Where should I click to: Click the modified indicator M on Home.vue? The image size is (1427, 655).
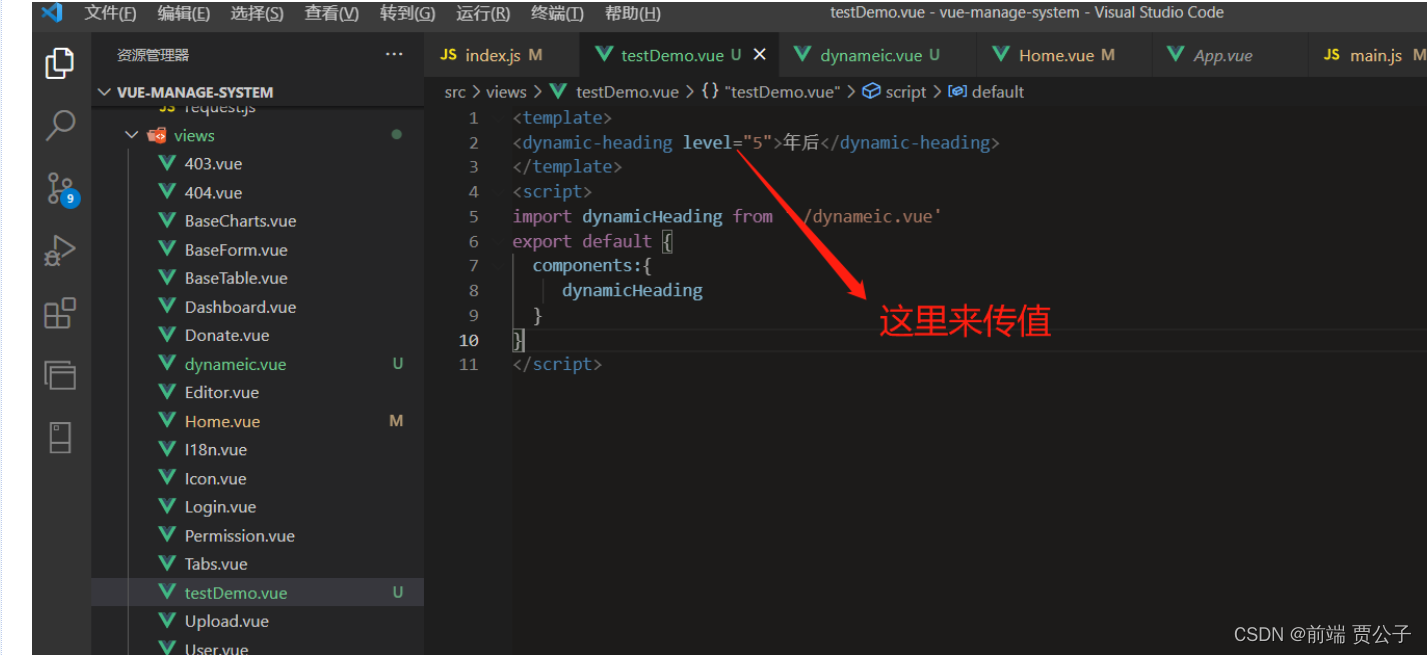396,420
